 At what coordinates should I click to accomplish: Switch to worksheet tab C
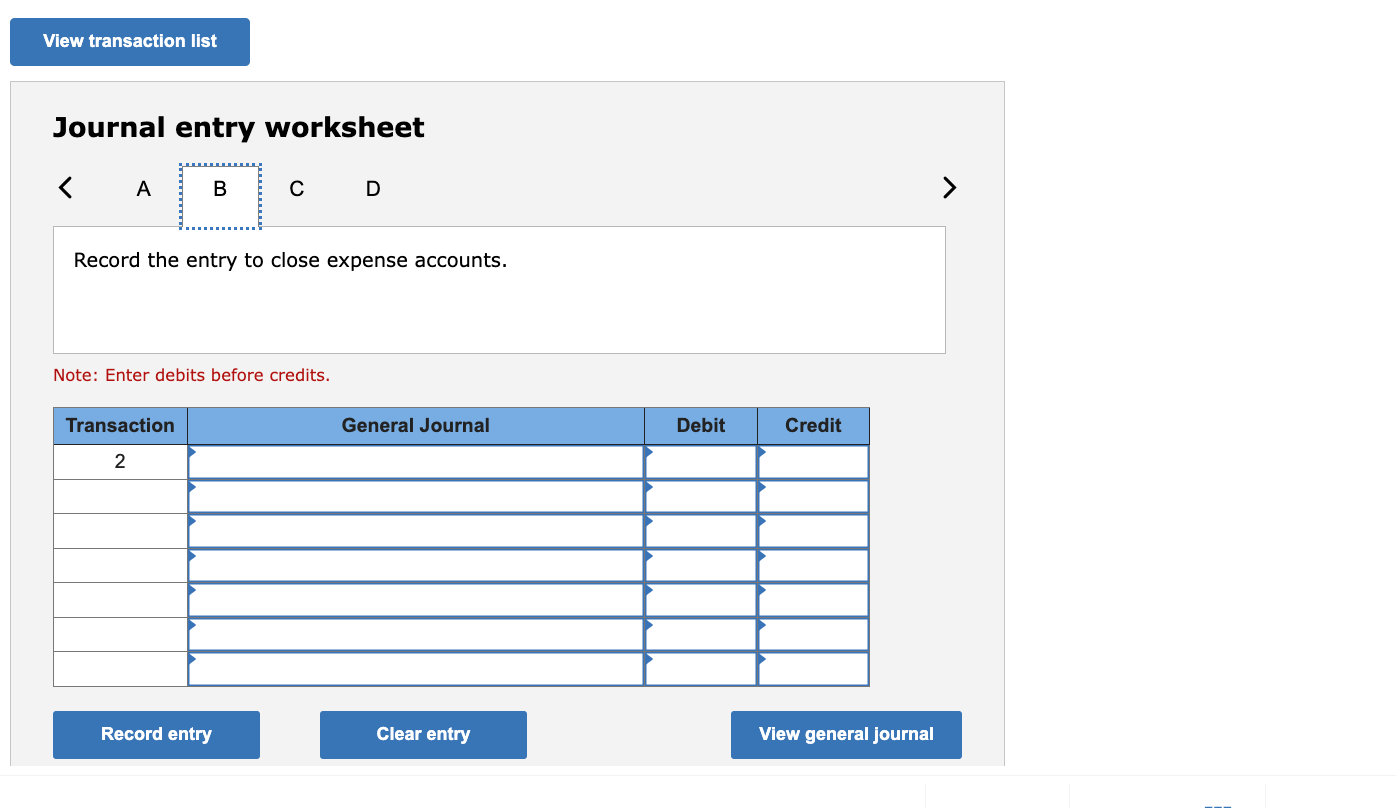pos(296,188)
